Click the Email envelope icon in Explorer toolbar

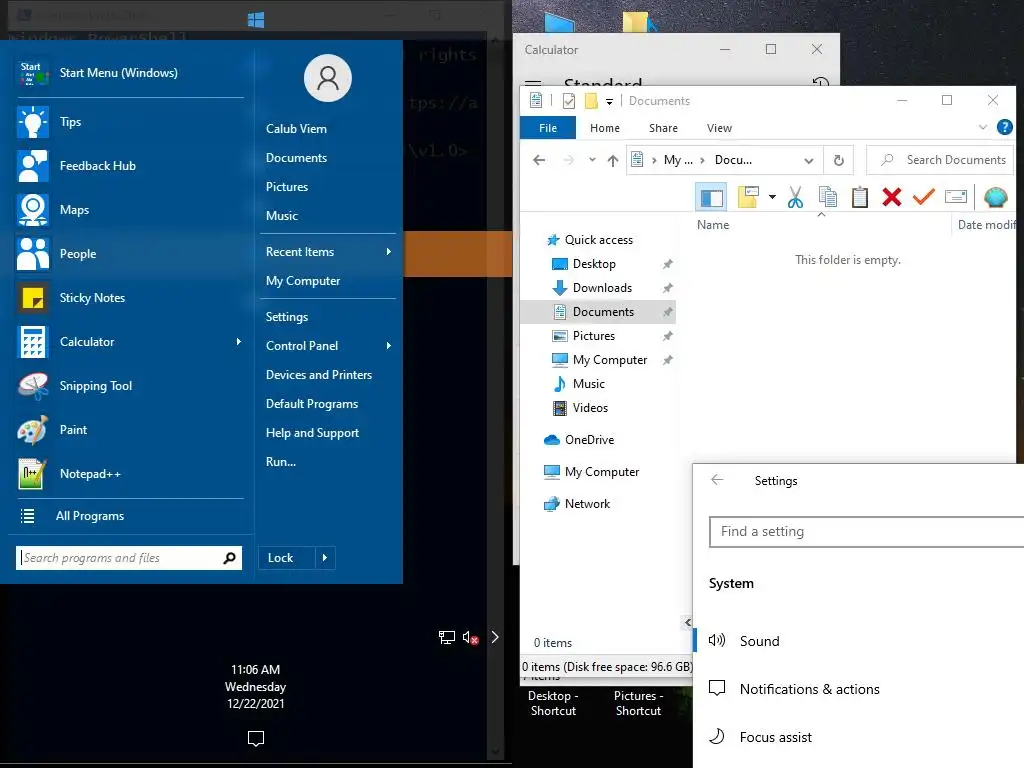[x=955, y=197]
